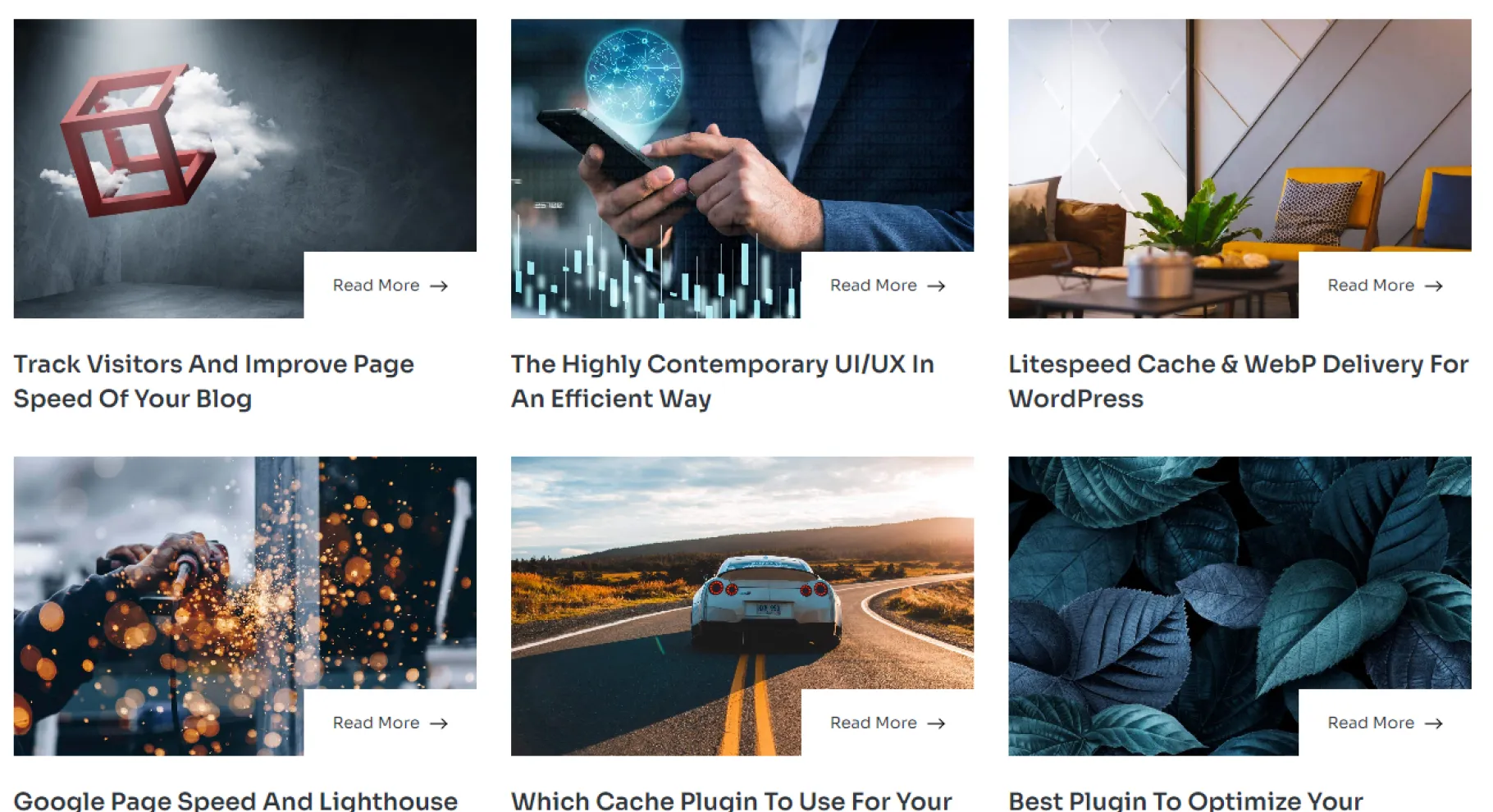
Task: Select the red cube and cloud thumbnail
Action: tap(244, 168)
